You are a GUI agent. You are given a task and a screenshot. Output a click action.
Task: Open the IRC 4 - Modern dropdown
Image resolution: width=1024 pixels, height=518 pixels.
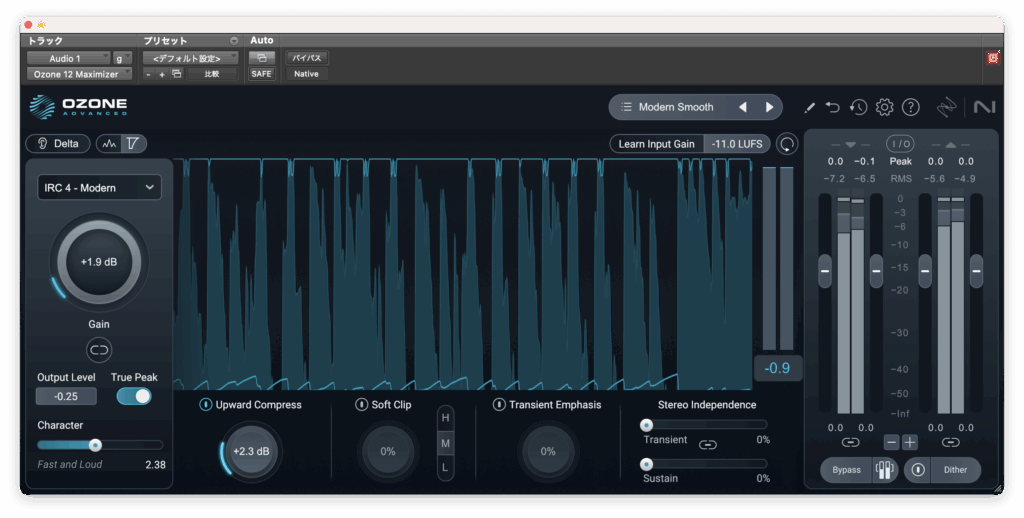99,187
